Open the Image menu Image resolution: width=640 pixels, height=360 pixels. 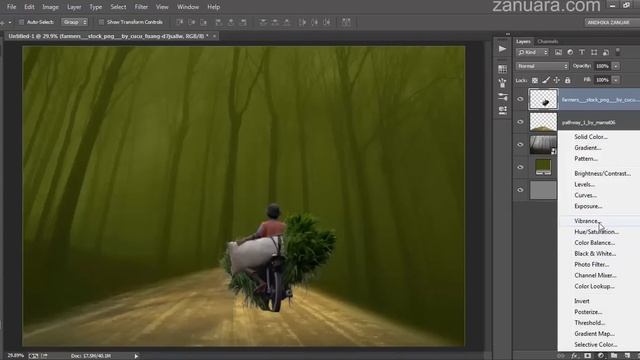click(50, 7)
